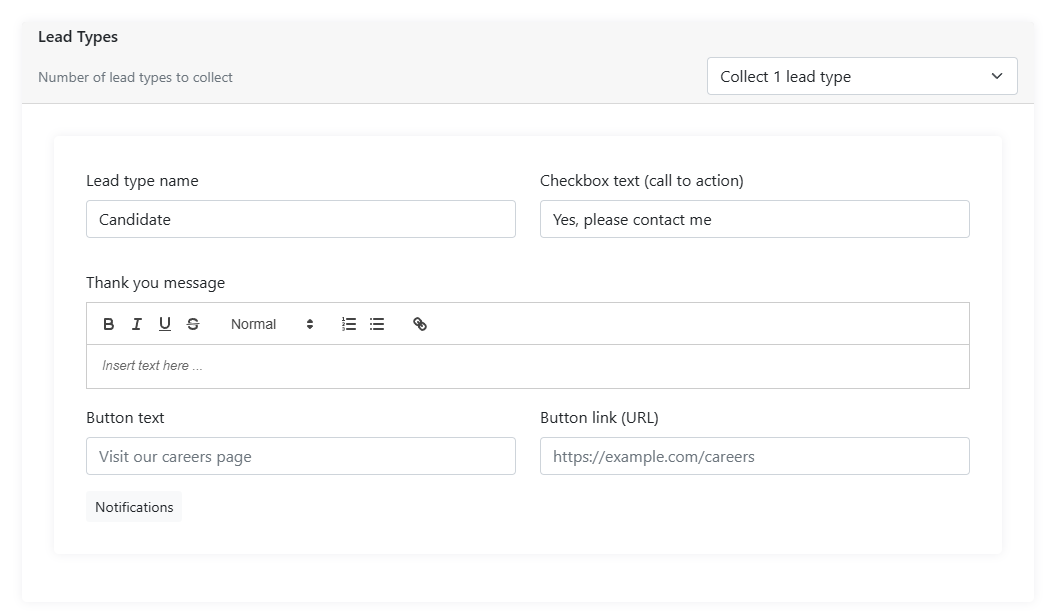The image size is (1046, 616).
Task: Insert a bulleted list
Action: [x=377, y=324]
